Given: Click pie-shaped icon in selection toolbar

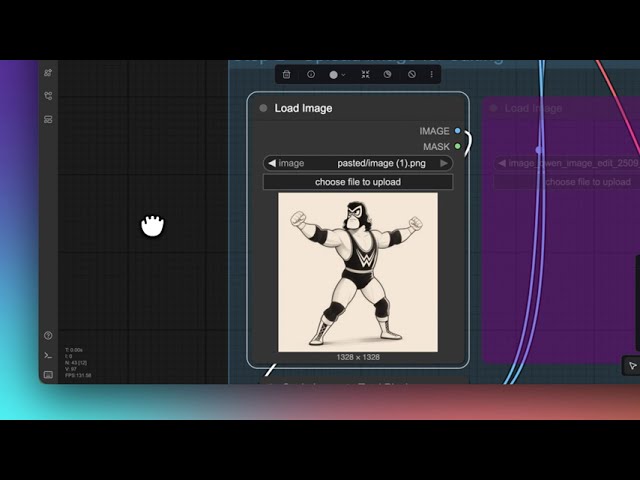Looking at the screenshot, I should pos(387,74).
